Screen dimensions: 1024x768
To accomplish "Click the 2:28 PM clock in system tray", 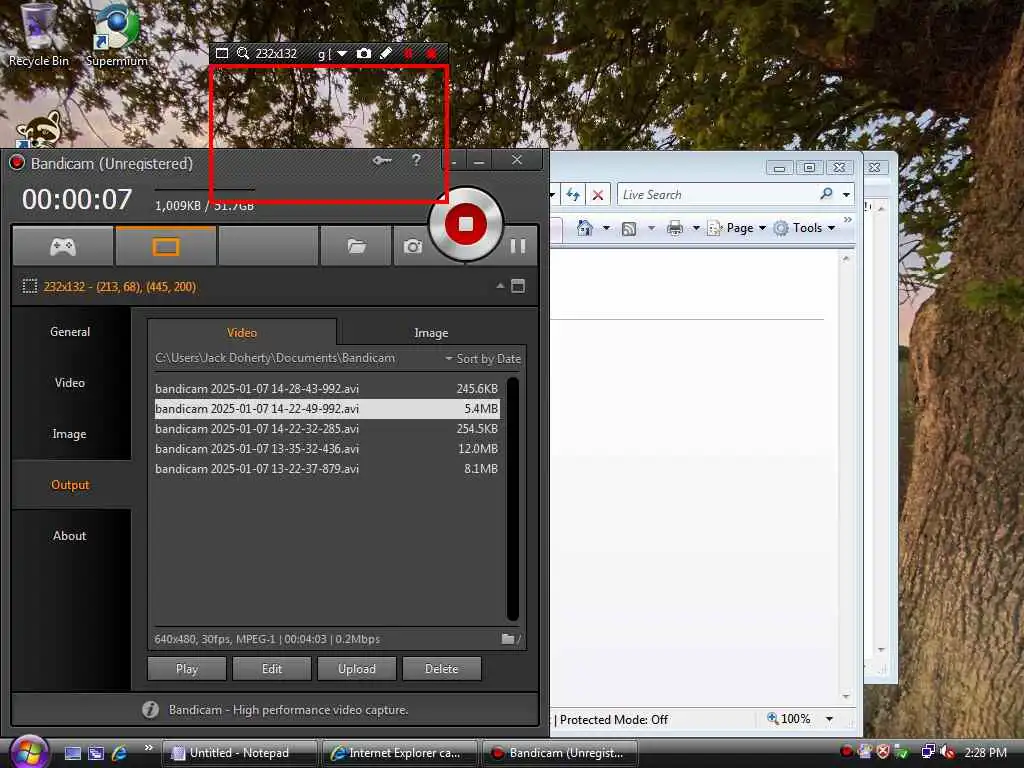I will click(985, 752).
